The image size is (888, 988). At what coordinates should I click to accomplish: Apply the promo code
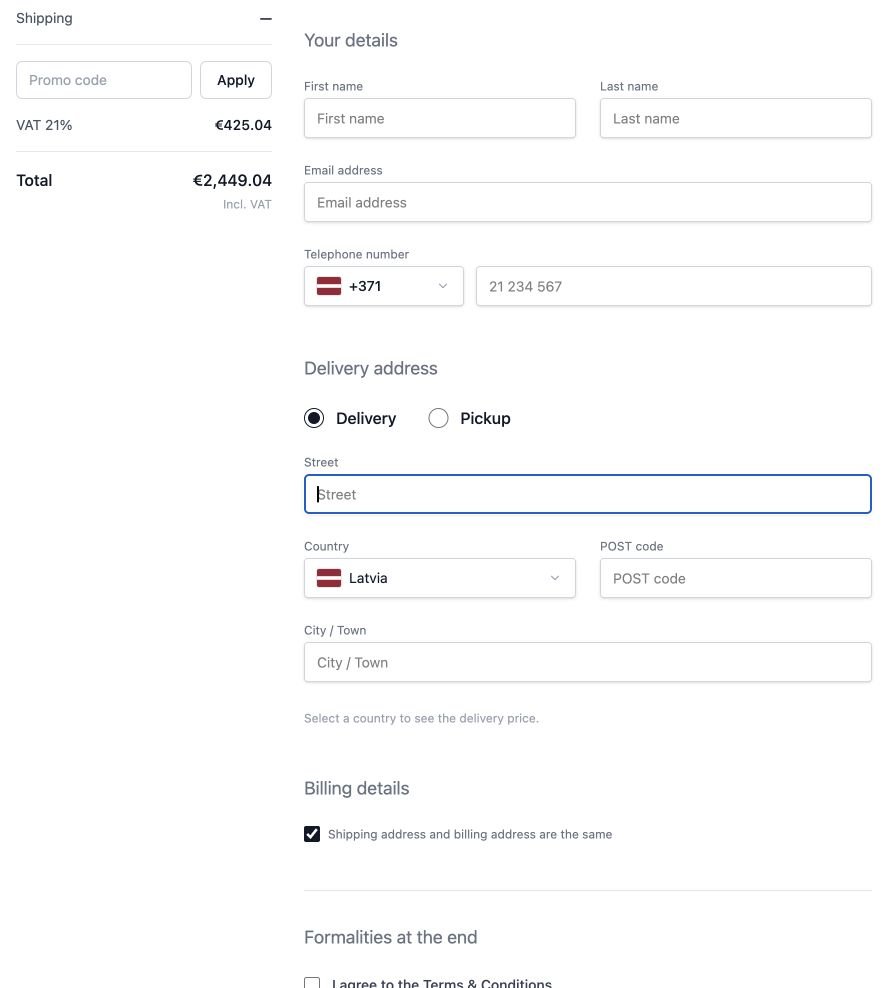tap(236, 80)
